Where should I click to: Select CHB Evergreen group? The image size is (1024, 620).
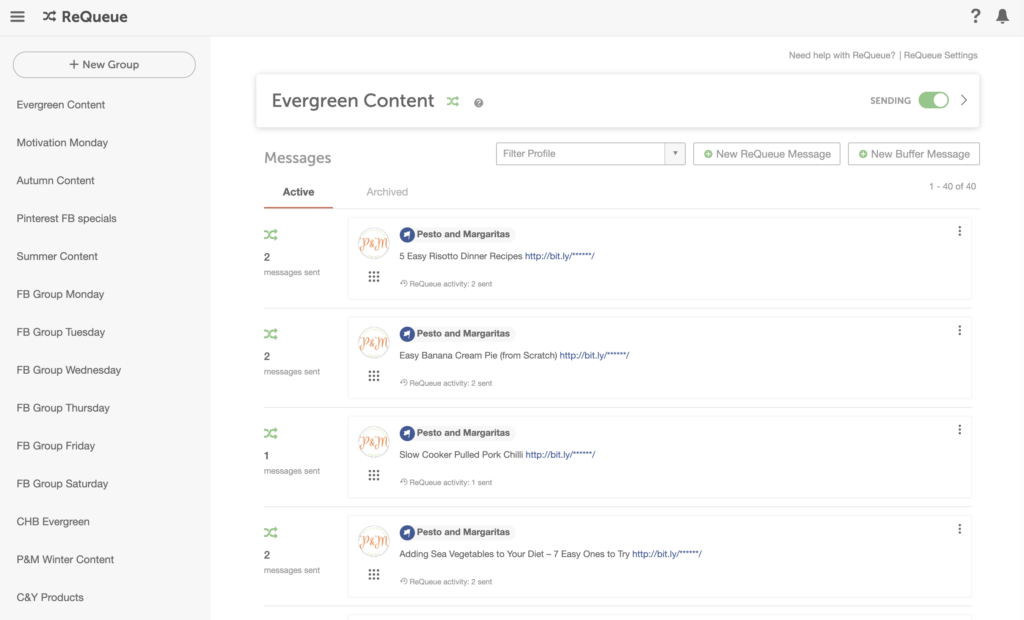[53, 521]
